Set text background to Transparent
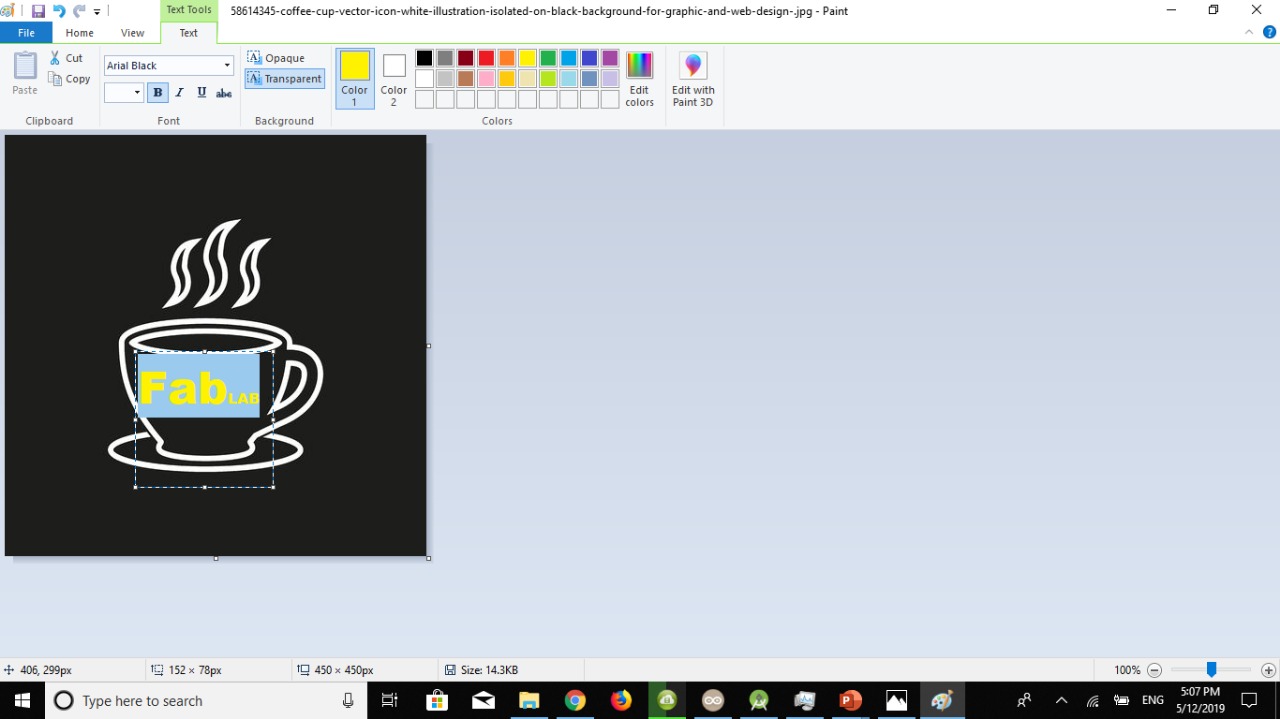Image resolution: width=1280 pixels, height=719 pixels. [x=285, y=79]
